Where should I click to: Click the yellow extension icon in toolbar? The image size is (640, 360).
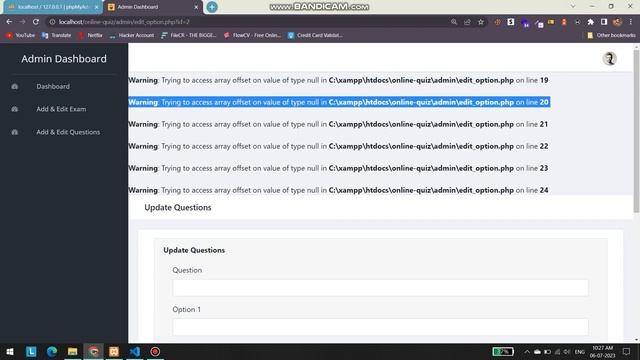click(x=551, y=22)
